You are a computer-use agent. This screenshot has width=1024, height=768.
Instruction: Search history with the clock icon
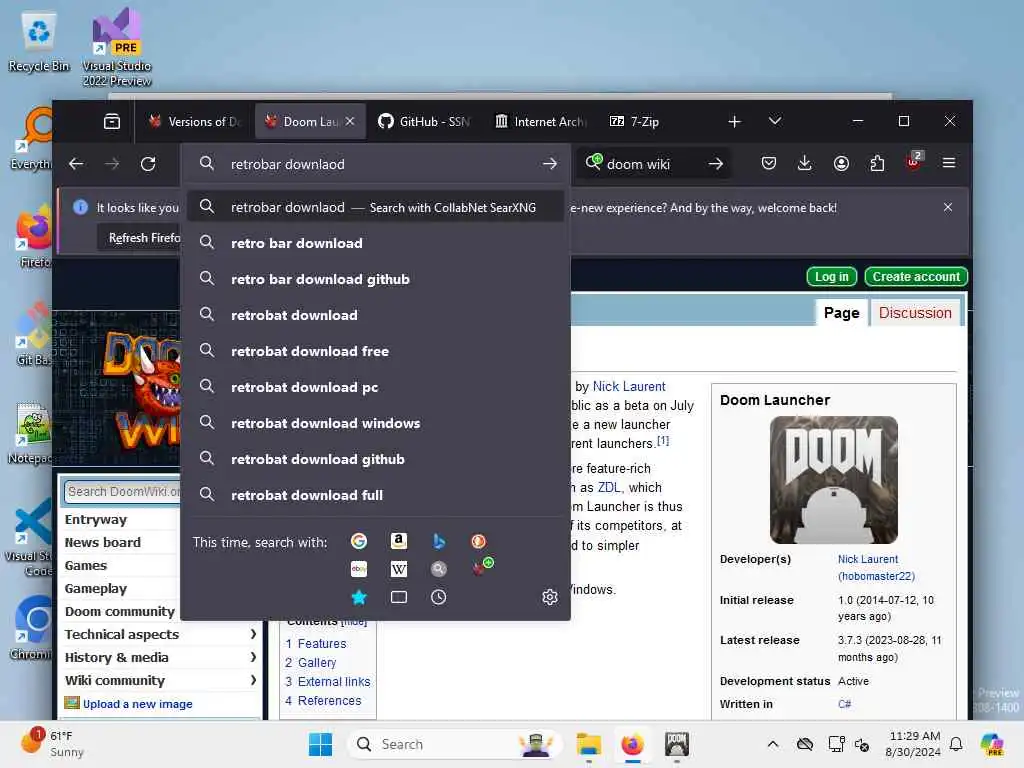point(439,597)
